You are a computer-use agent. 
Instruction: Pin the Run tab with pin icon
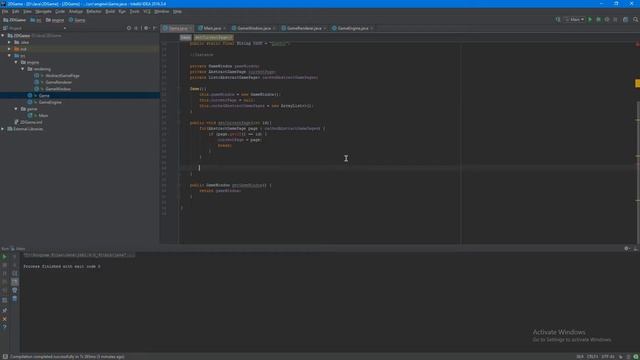(4, 311)
